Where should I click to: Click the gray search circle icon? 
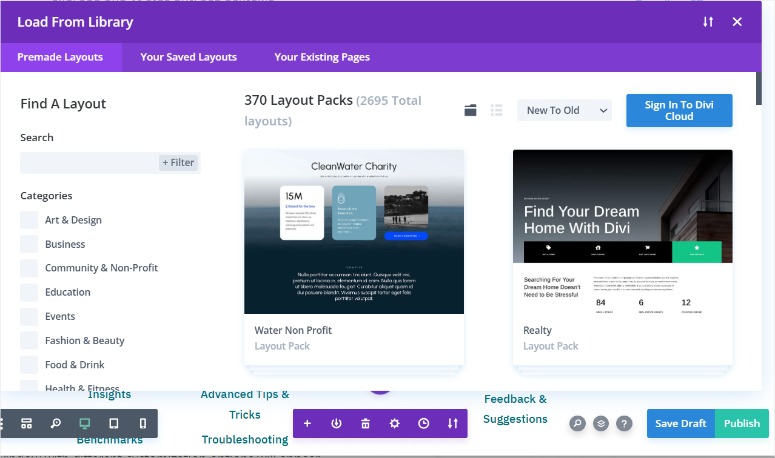[577, 423]
